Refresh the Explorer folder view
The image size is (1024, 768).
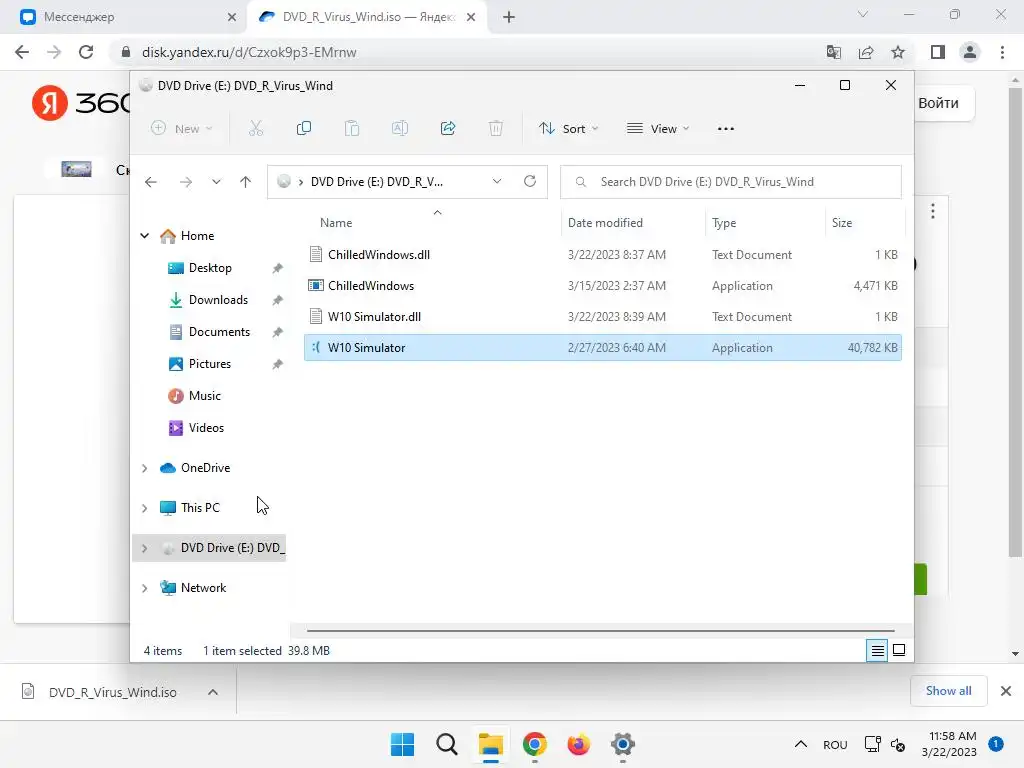tap(530, 181)
